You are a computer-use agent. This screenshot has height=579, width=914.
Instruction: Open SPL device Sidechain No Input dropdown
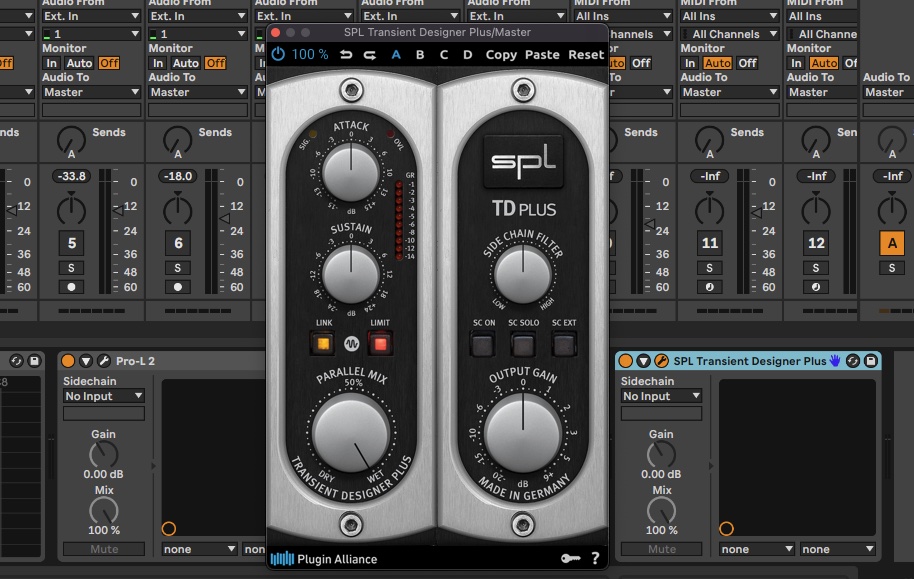[661, 396]
